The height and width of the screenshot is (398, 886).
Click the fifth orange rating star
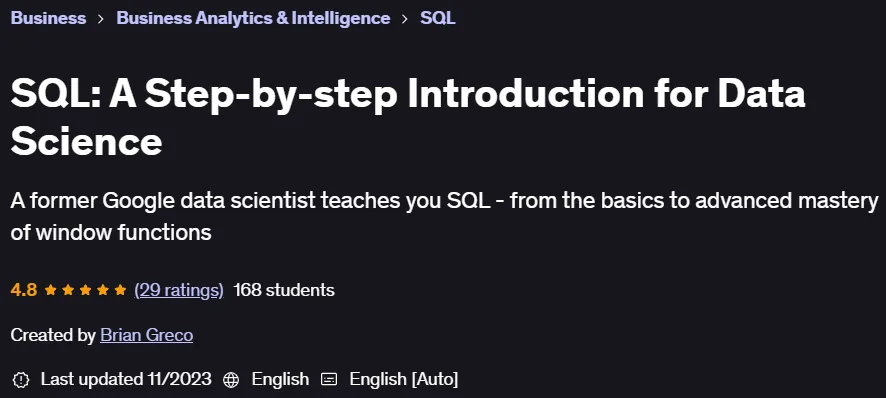(x=120, y=290)
